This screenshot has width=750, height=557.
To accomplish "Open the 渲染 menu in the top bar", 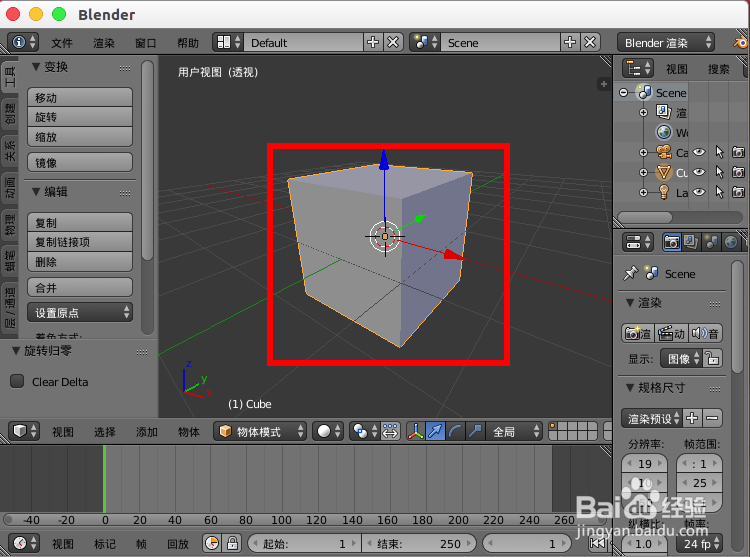I will 104,43.
